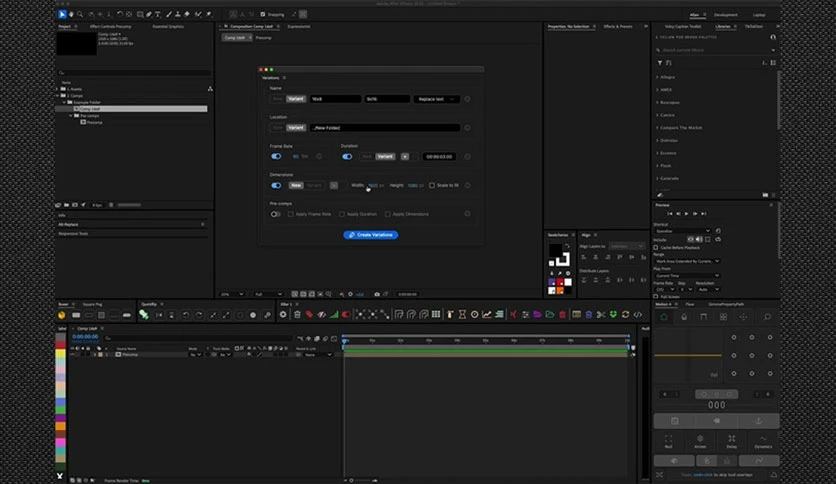This screenshot has height=484, width=836.
Task: Click the gear icon in toolbar panel
Action: 283,314
